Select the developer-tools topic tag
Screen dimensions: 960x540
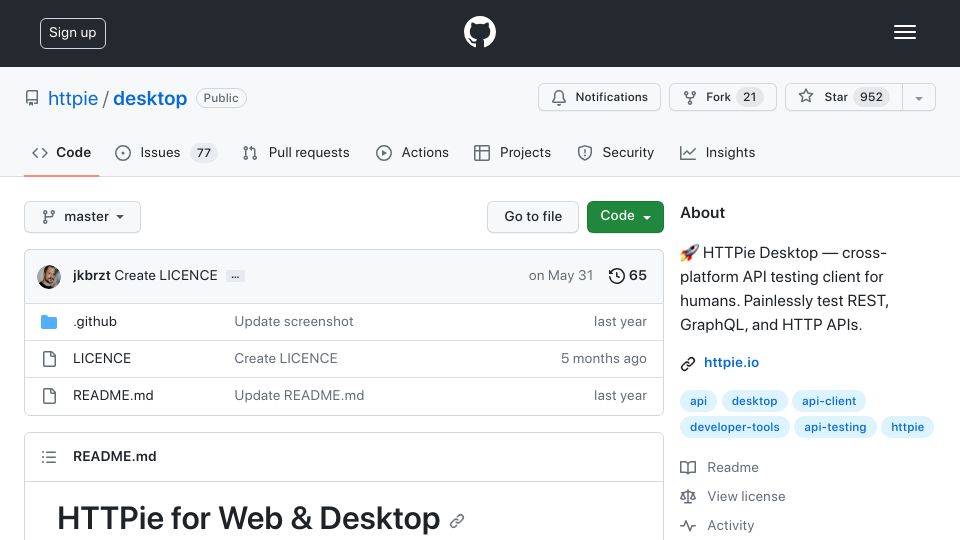[x=735, y=427]
